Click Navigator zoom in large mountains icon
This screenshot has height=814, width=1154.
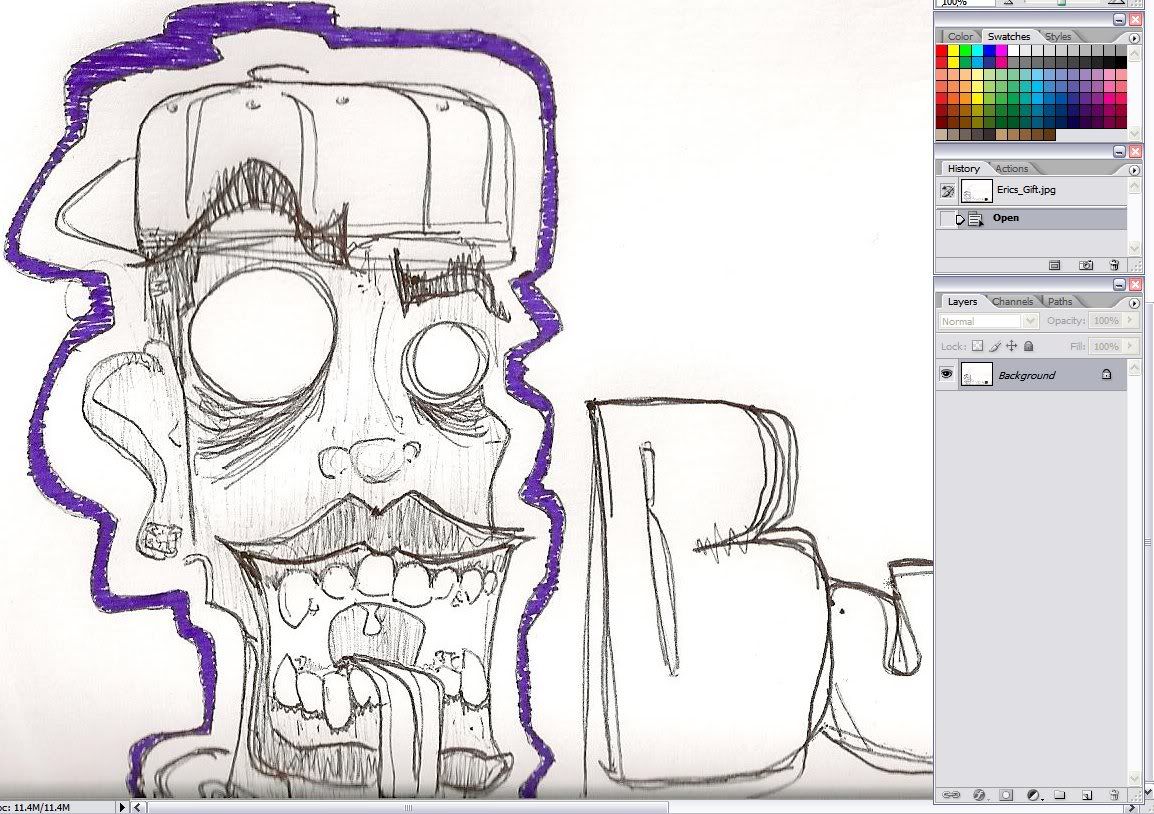pyautogui.click(x=1116, y=3)
